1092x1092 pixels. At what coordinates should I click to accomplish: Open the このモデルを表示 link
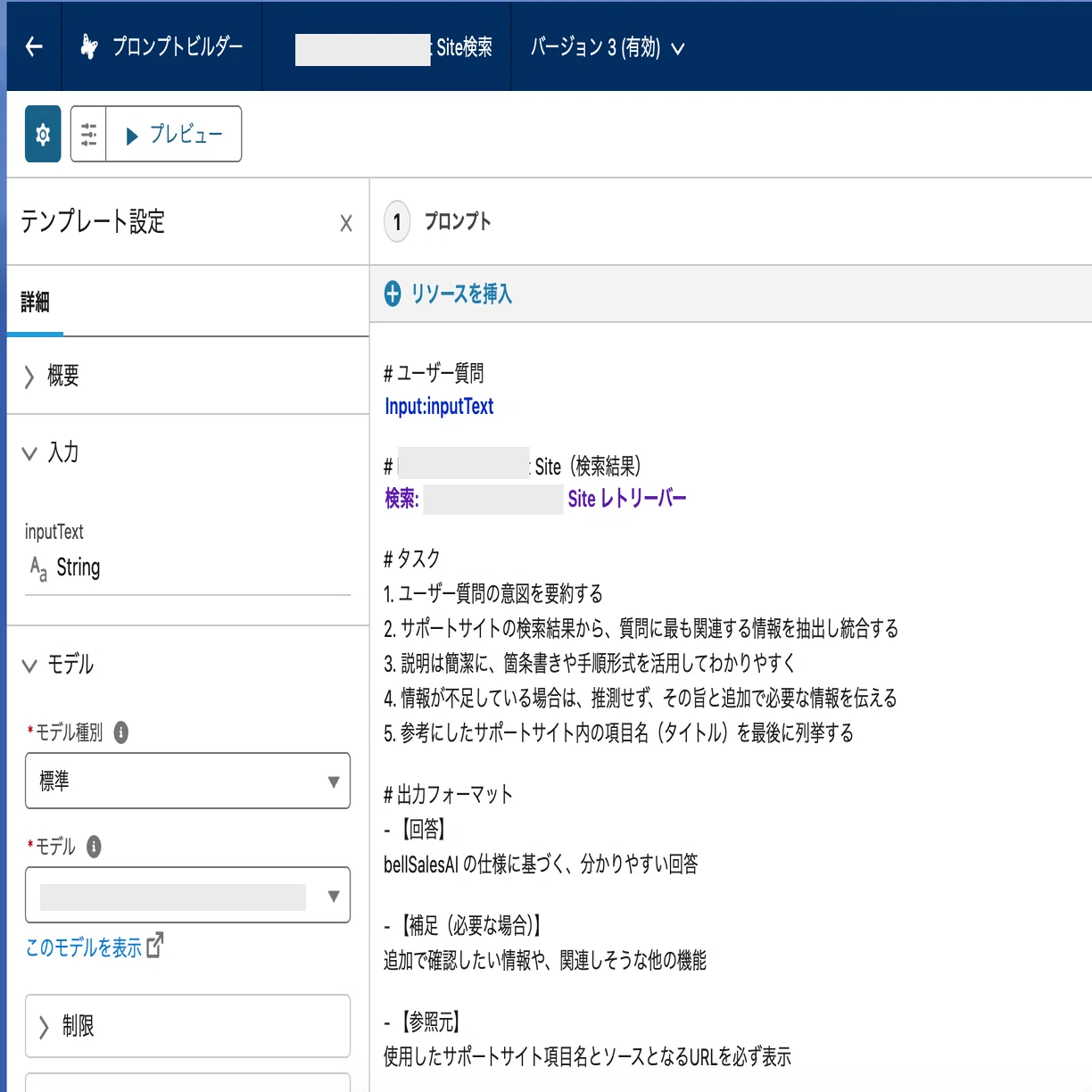[x=84, y=947]
